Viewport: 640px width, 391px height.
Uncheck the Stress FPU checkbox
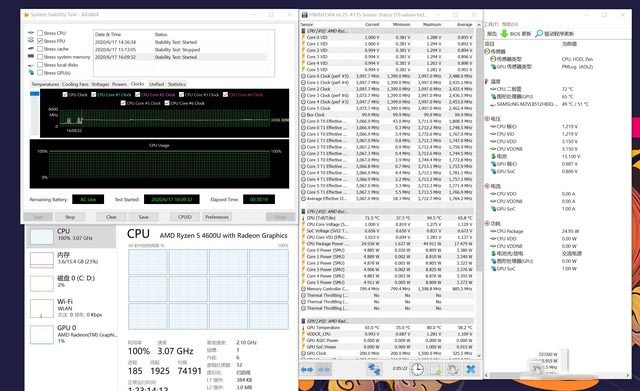[x=40, y=41]
